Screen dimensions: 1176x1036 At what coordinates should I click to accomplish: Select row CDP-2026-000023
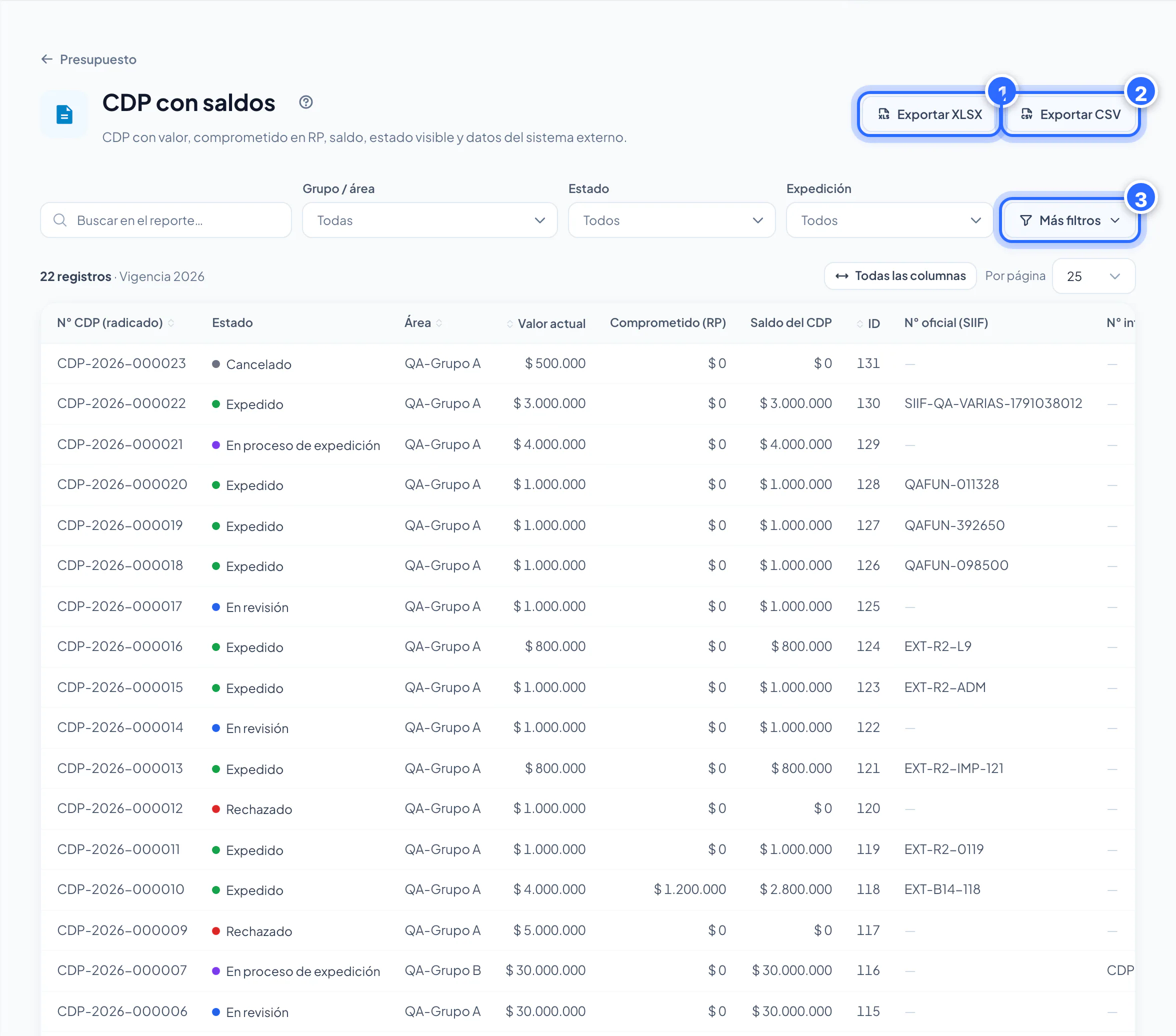587,363
